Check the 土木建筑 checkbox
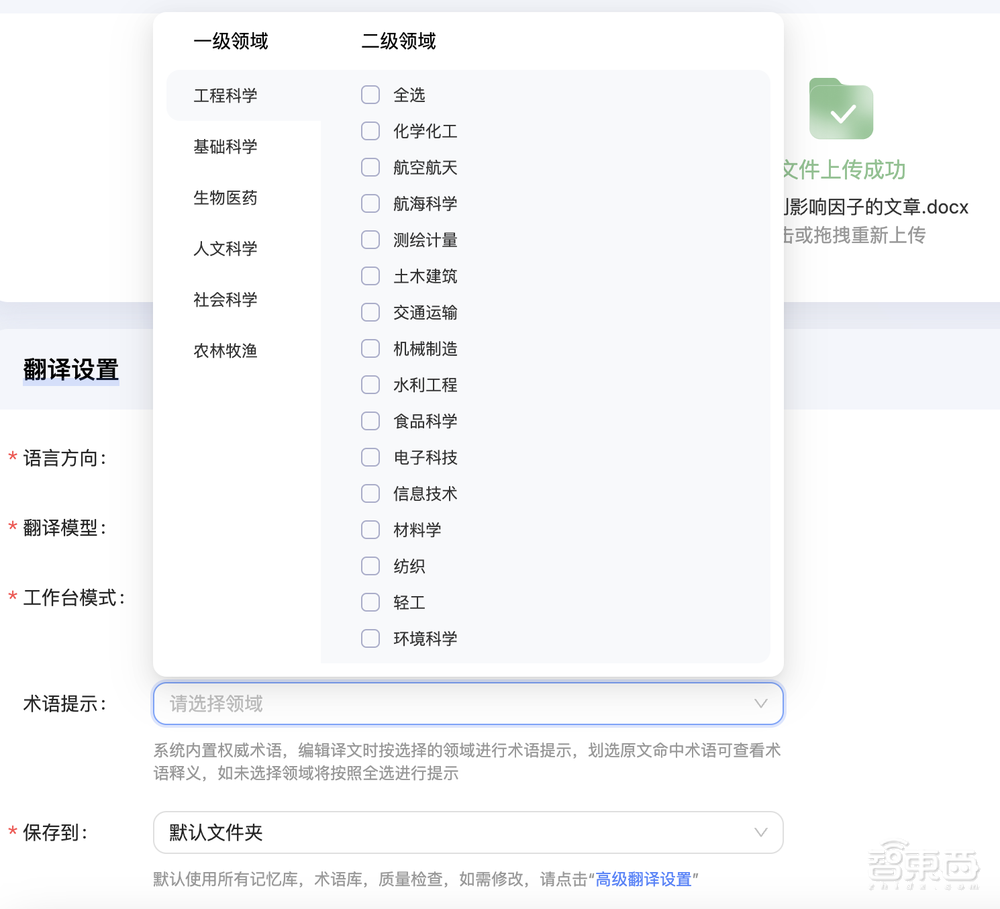The width and height of the screenshot is (1000, 909). pyautogui.click(x=370, y=276)
